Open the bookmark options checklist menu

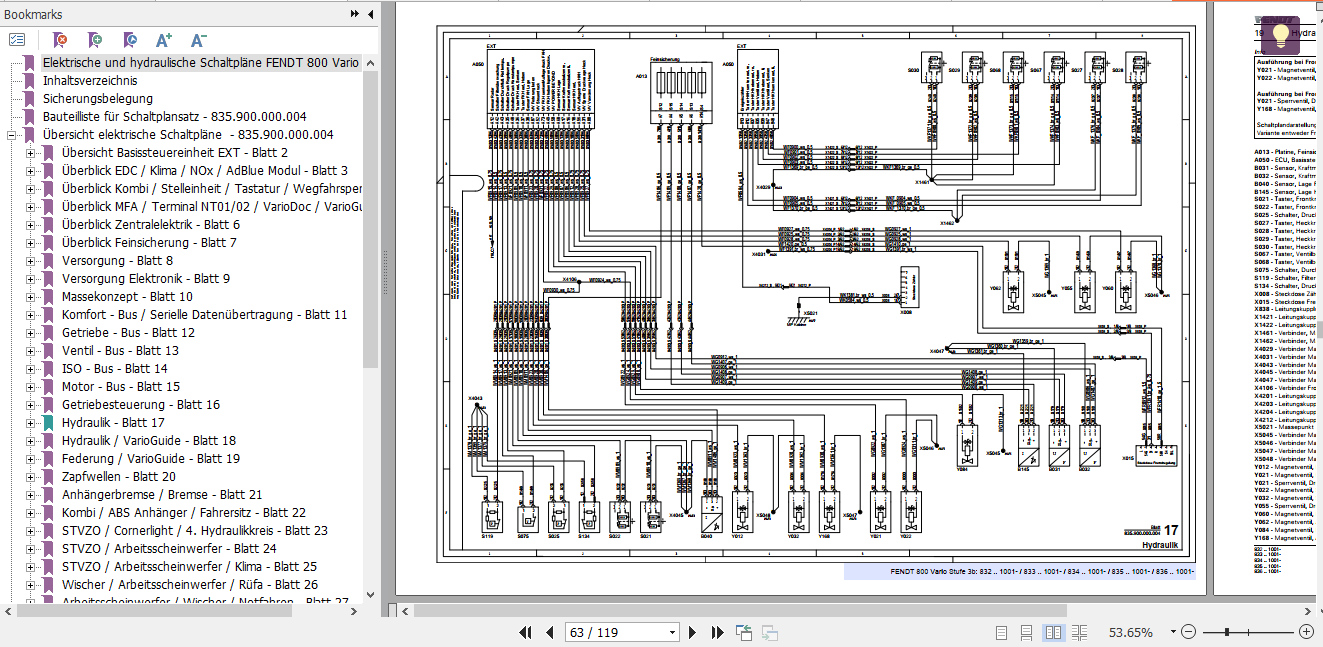pos(17,40)
